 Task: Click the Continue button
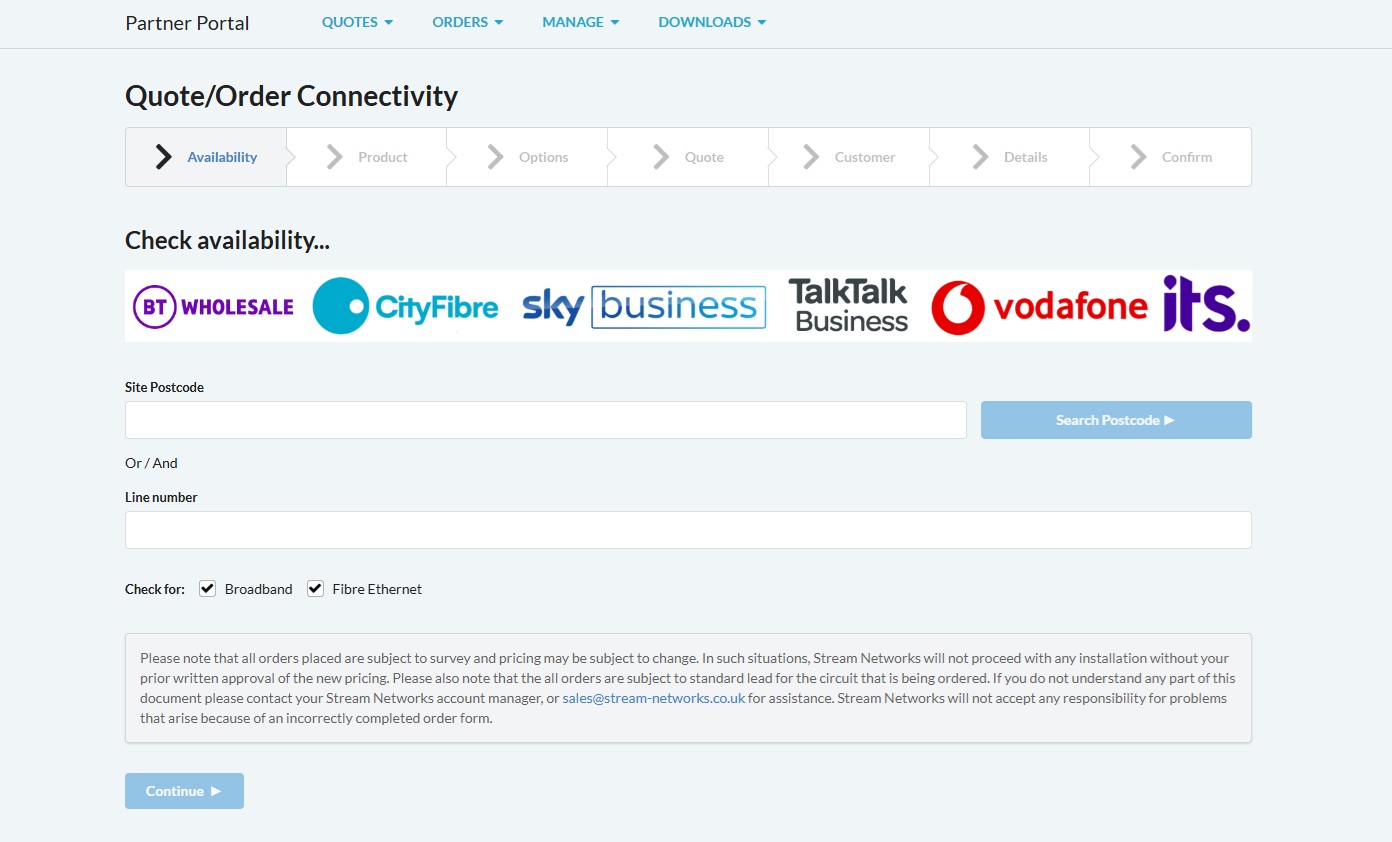[184, 791]
